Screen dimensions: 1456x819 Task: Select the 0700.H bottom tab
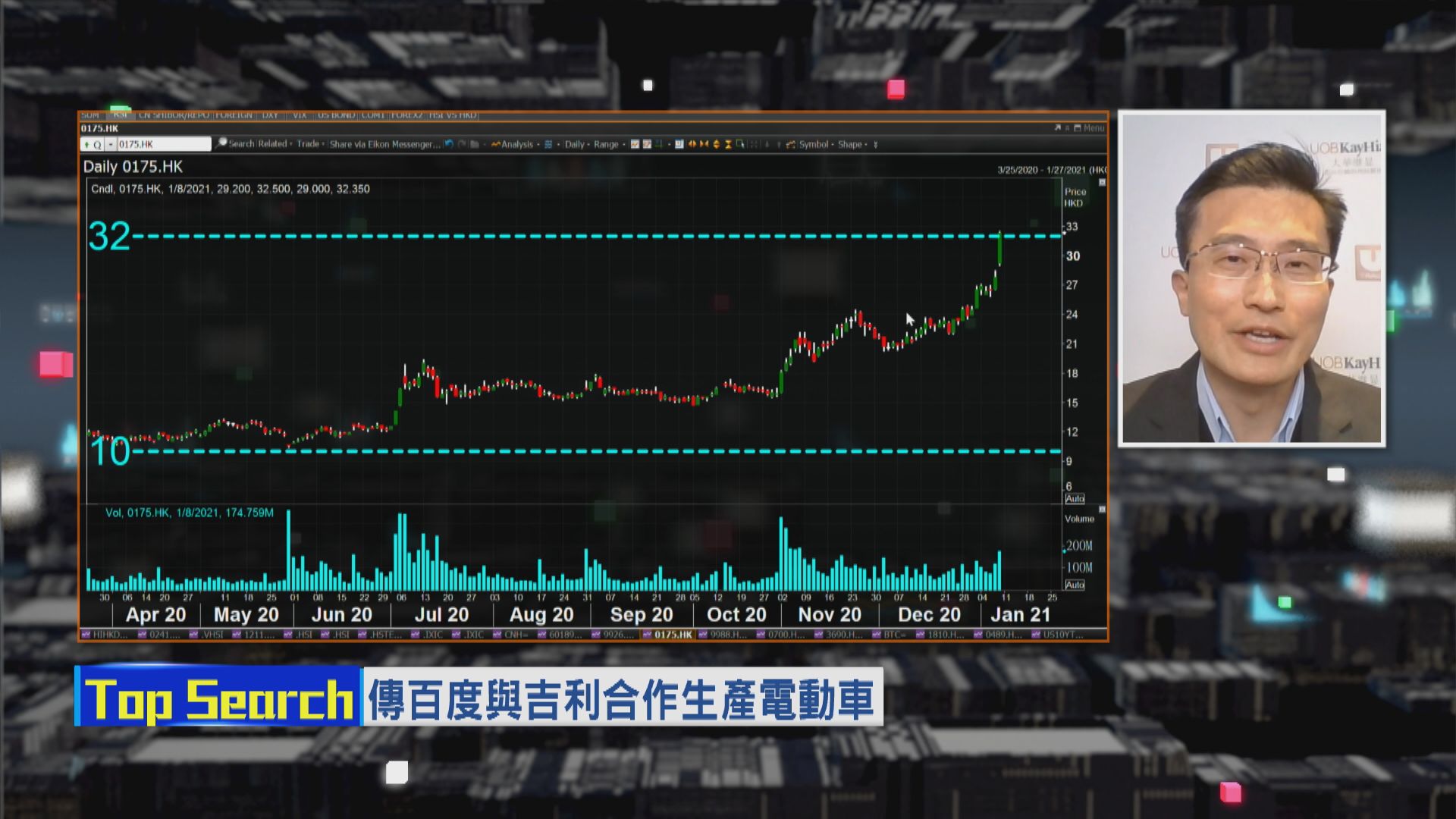click(786, 635)
